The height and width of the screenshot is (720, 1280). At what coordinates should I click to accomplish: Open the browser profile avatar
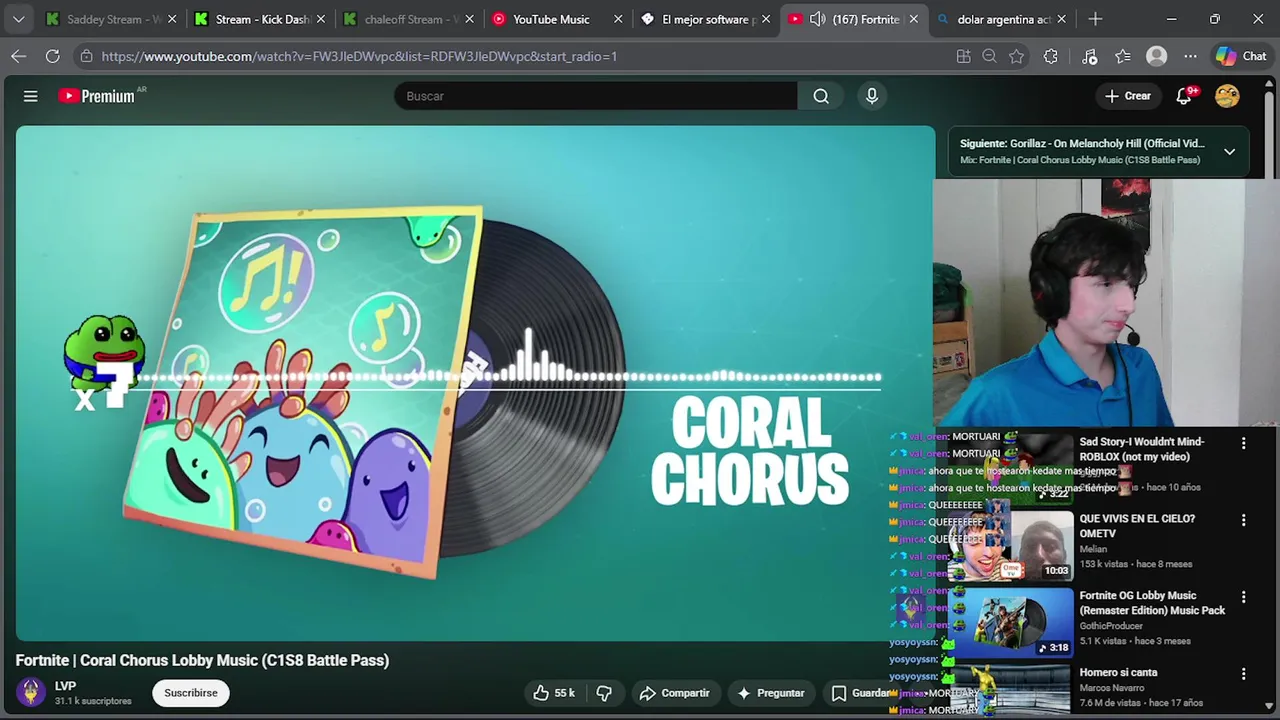pyautogui.click(x=1157, y=56)
